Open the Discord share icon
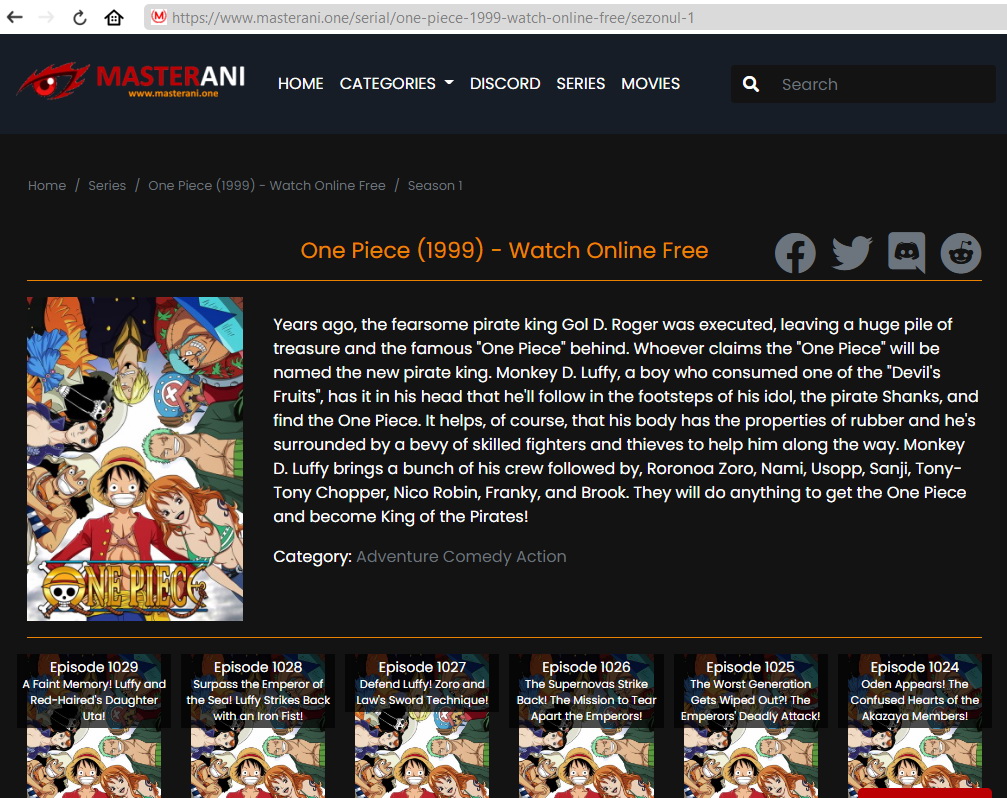This screenshot has height=798, width=1007. tap(906, 252)
